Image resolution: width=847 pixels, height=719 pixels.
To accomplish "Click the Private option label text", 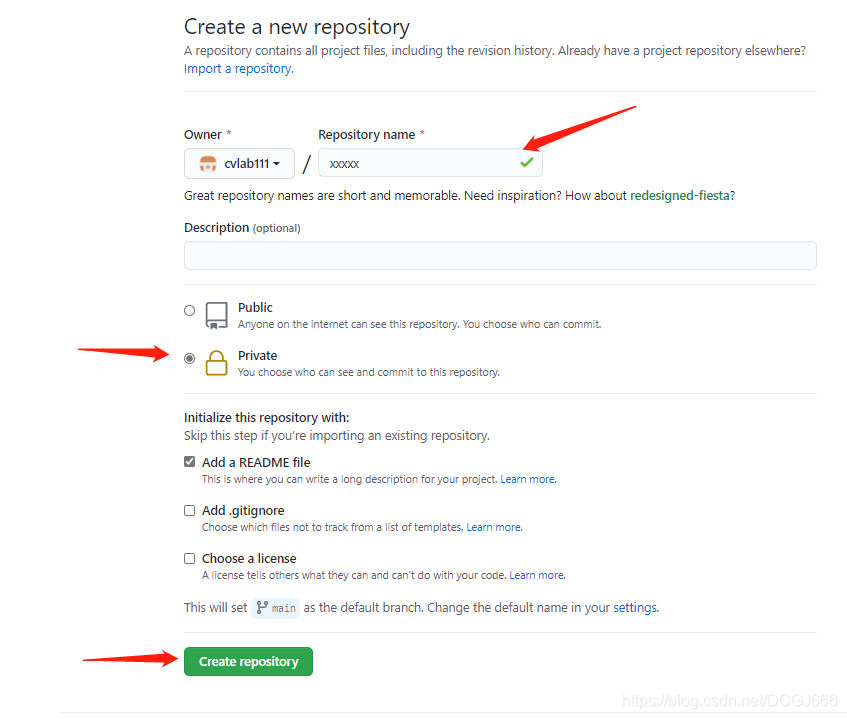I will pos(258,356).
